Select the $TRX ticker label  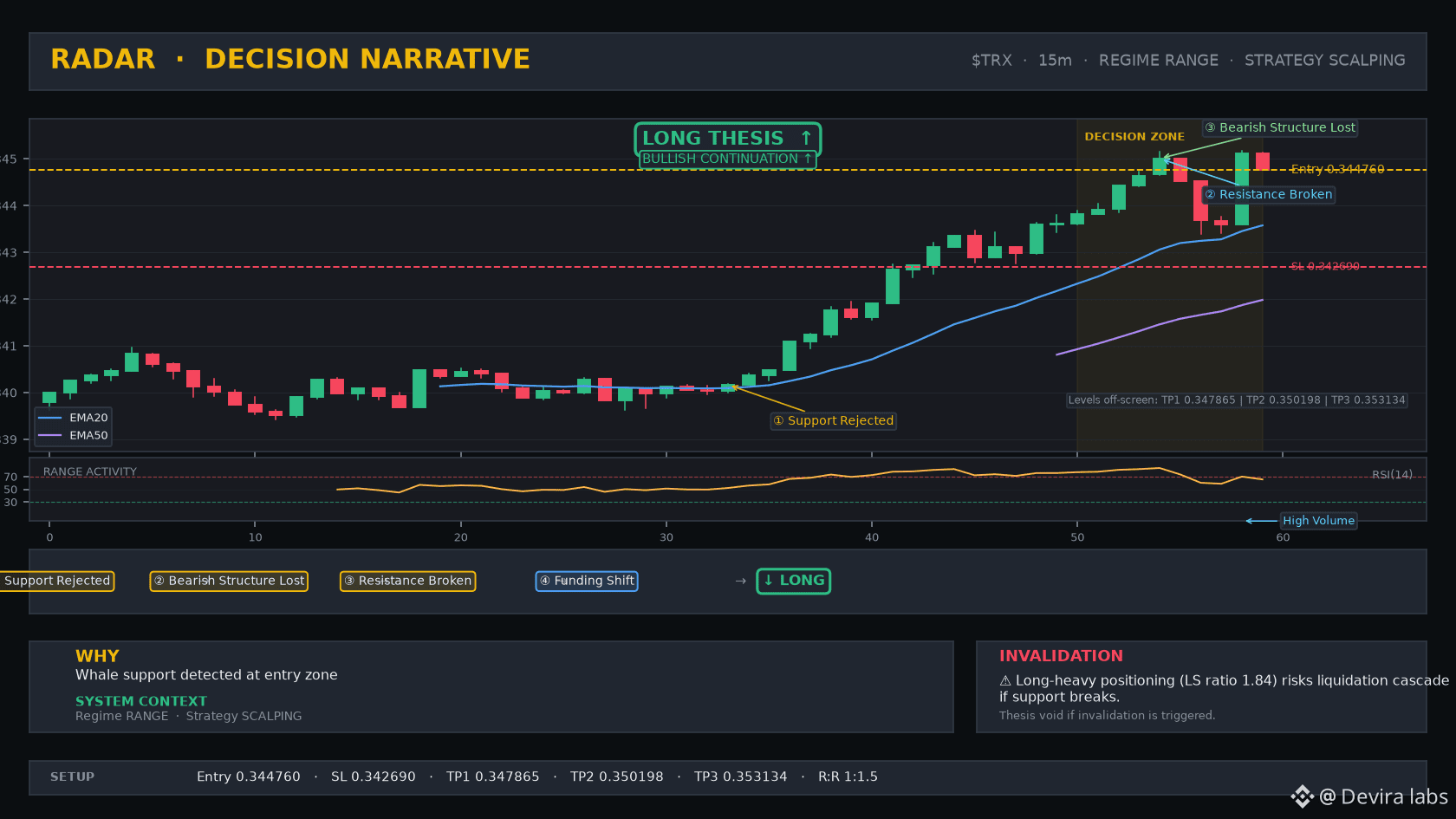click(991, 60)
